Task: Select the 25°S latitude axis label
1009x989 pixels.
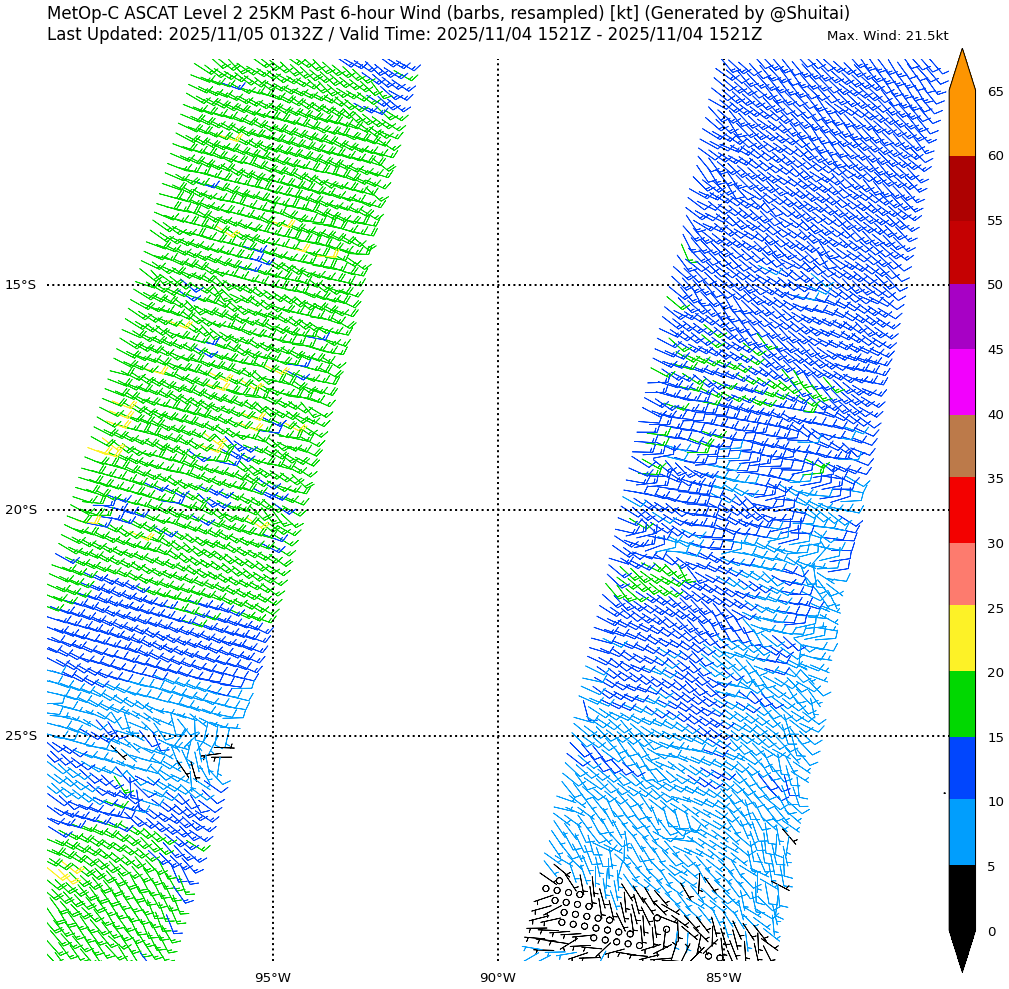Action: pyautogui.click(x=20, y=736)
